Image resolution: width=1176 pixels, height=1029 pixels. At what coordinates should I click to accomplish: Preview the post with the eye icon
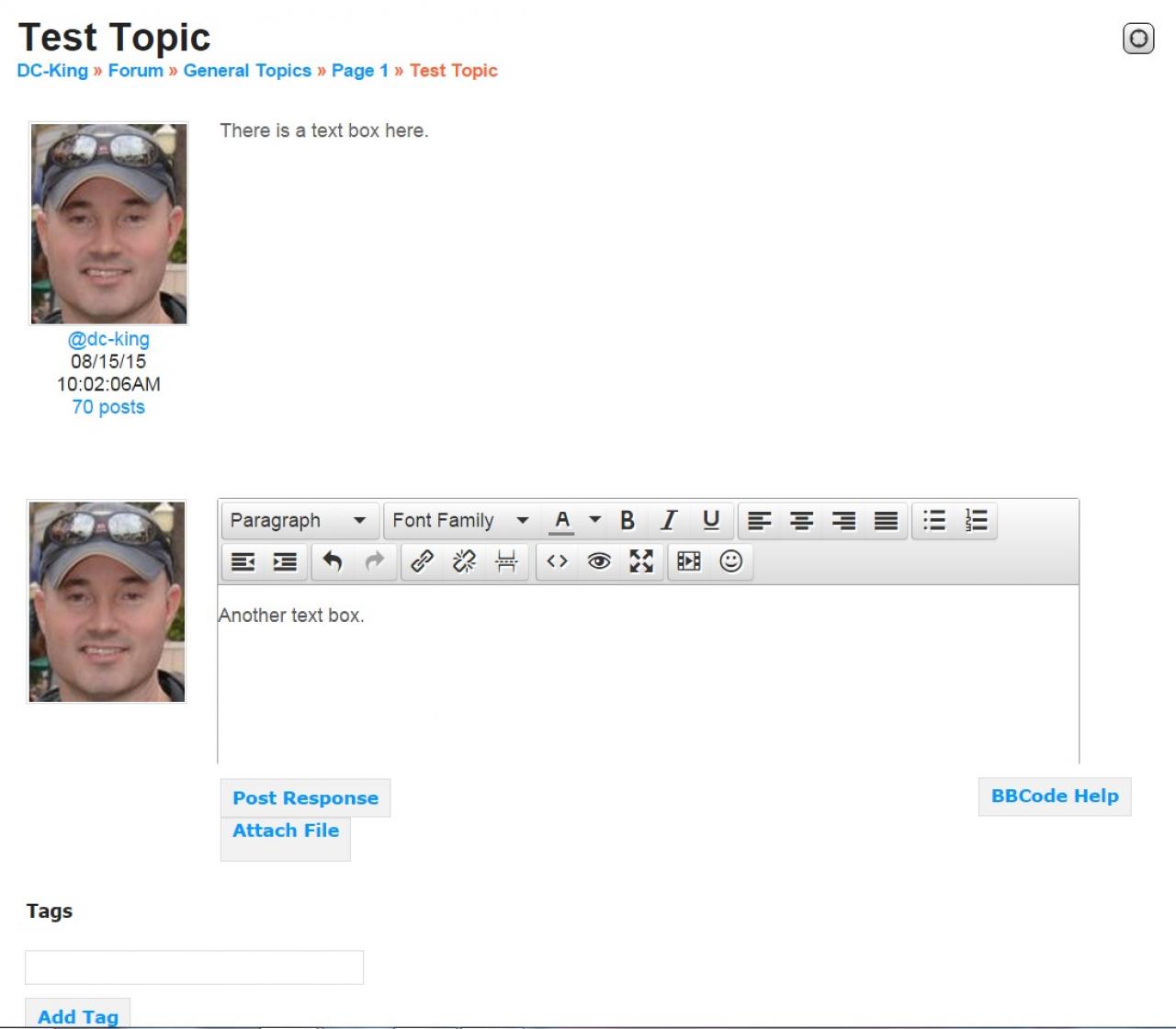tap(600, 561)
